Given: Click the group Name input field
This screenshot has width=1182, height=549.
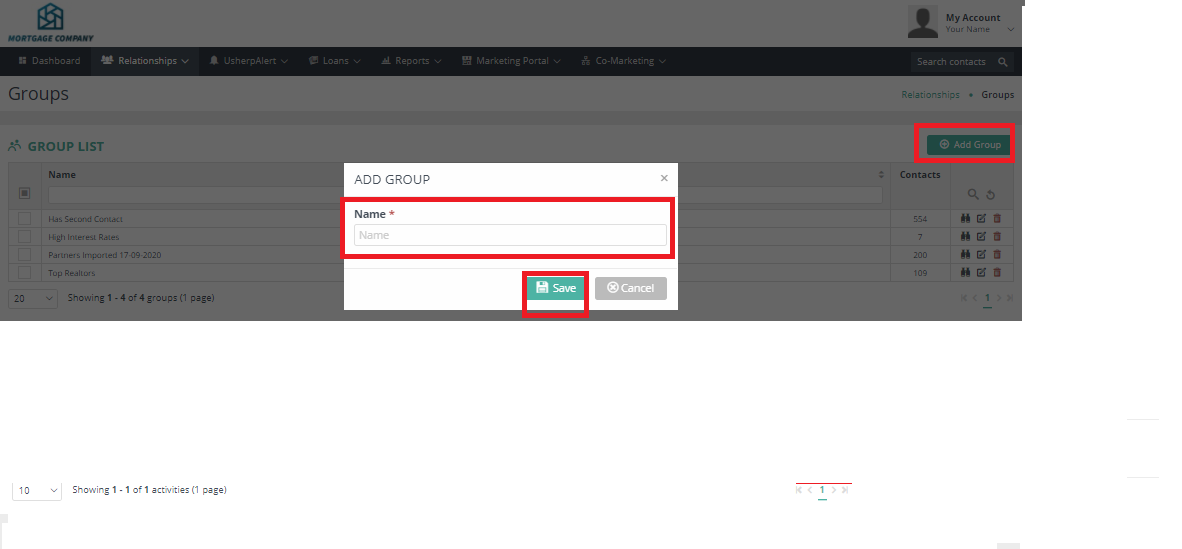Looking at the screenshot, I should (510, 235).
